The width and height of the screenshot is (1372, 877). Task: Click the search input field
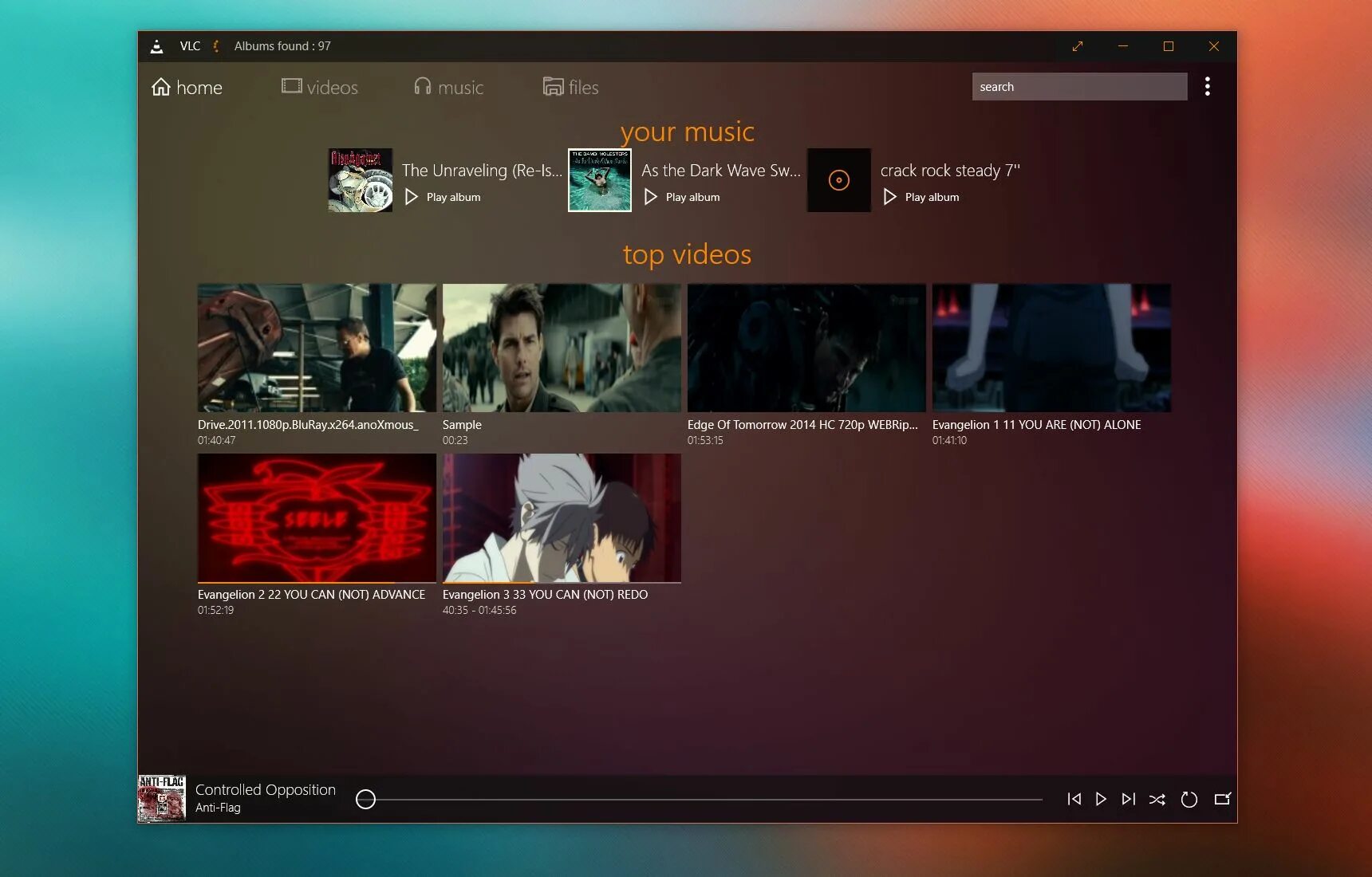click(x=1079, y=86)
